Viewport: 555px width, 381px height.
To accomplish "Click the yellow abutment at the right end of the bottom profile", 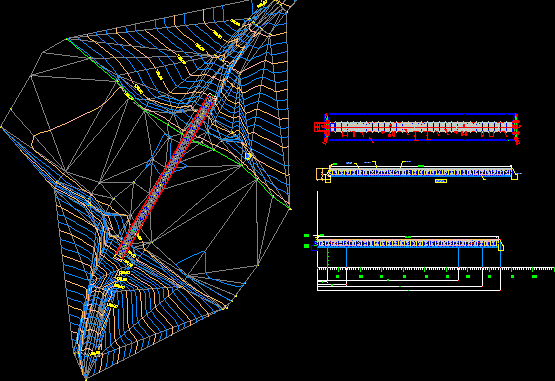I will tap(501, 246).
